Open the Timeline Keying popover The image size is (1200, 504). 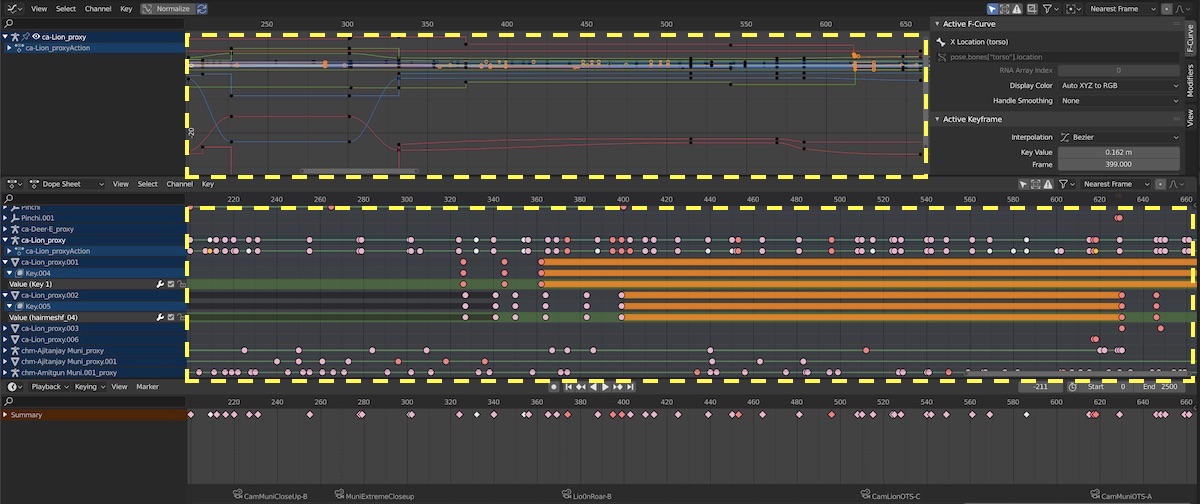tap(89, 386)
